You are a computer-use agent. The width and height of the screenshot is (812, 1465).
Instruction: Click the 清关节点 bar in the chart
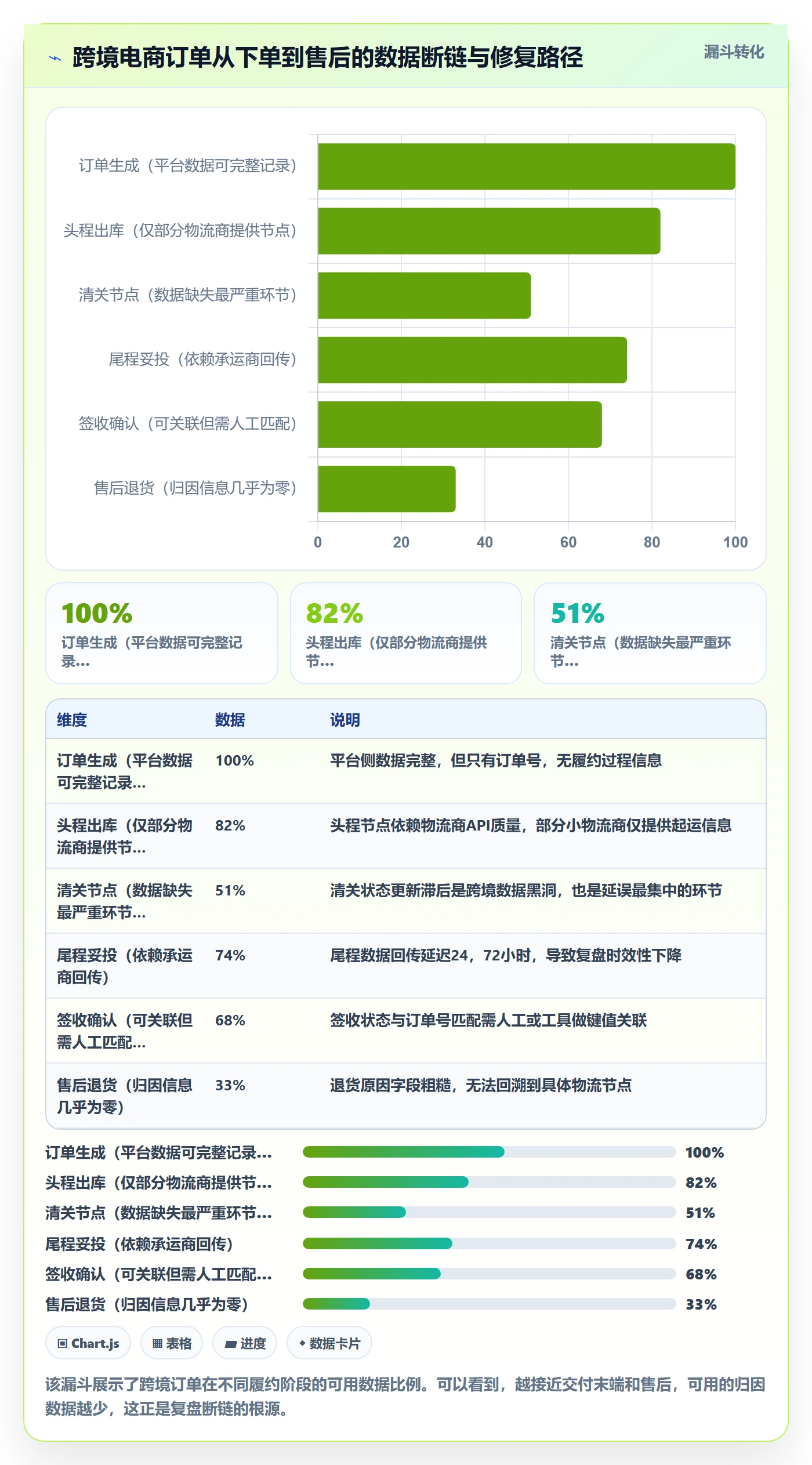[x=424, y=295]
